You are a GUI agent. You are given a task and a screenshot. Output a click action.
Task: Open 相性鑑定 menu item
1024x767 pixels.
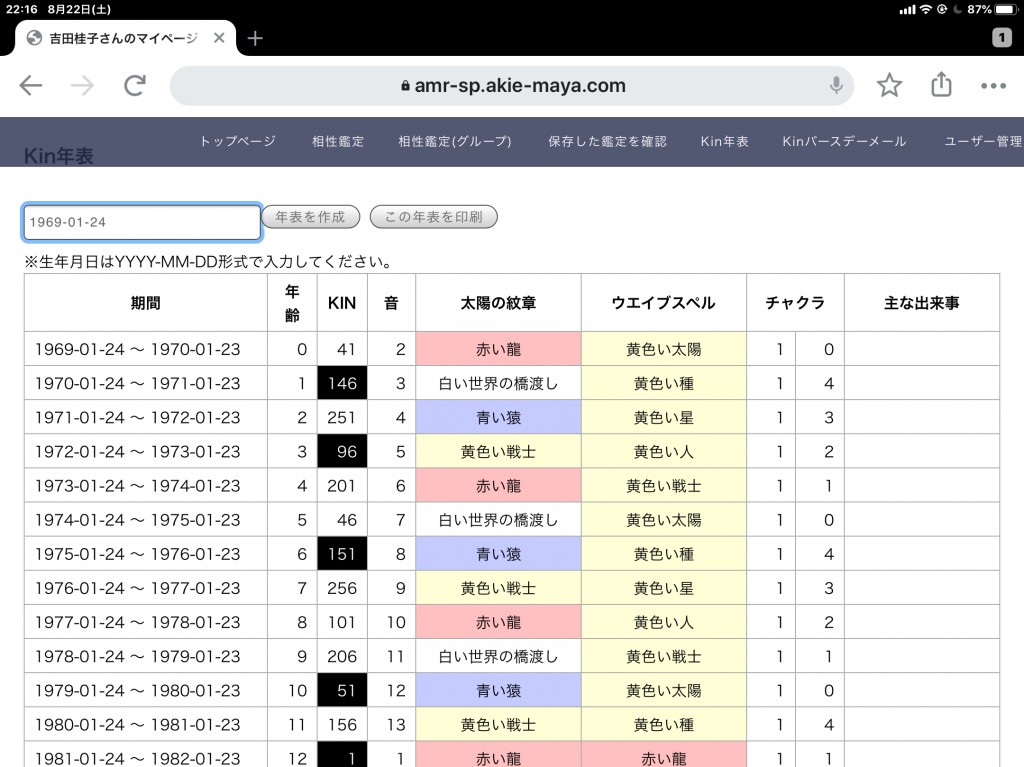tap(338, 141)
